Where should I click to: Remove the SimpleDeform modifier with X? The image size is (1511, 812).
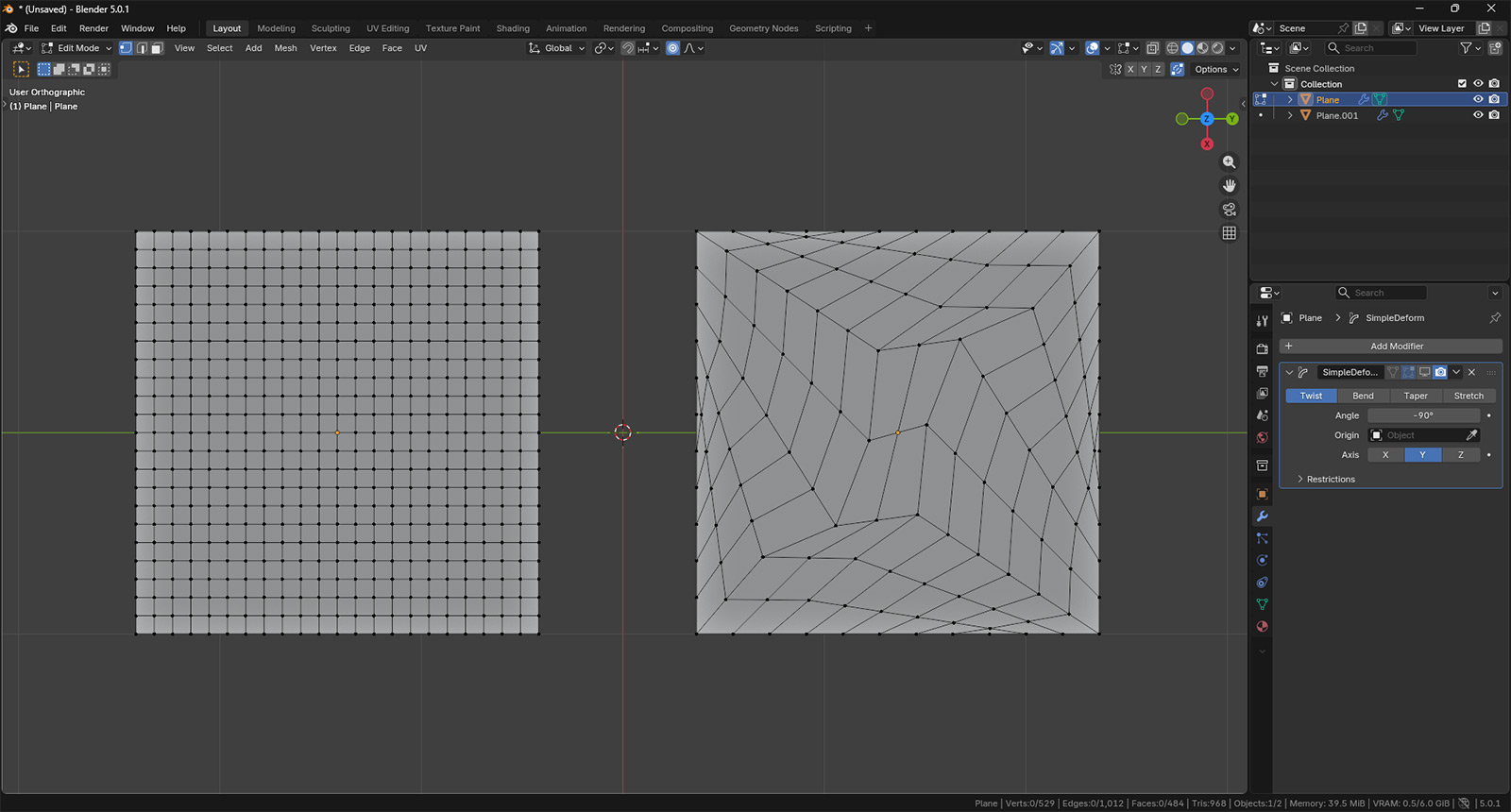coord(1471,372)
